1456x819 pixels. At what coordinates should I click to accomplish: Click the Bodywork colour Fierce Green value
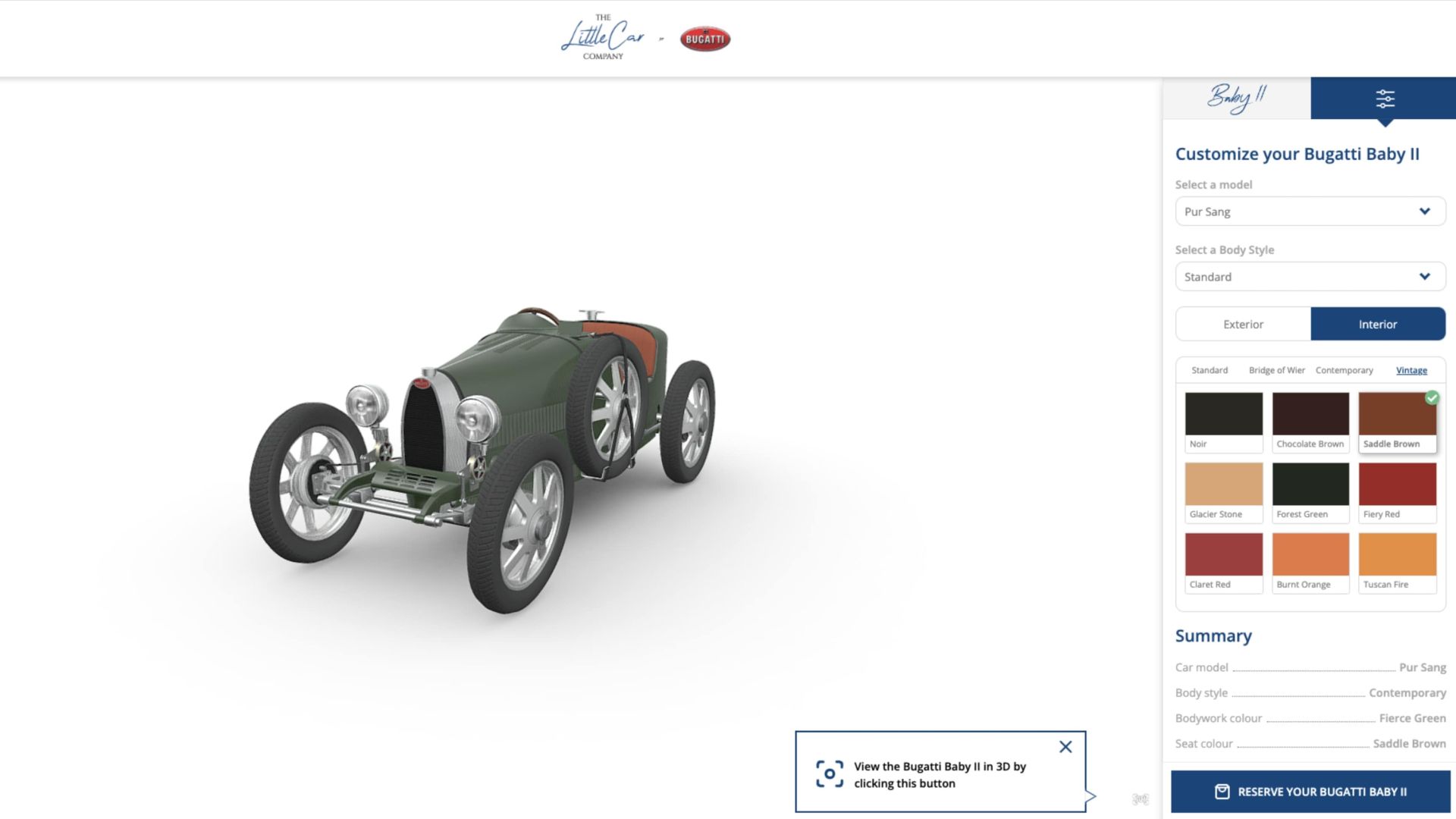[x=1412, y=718]
